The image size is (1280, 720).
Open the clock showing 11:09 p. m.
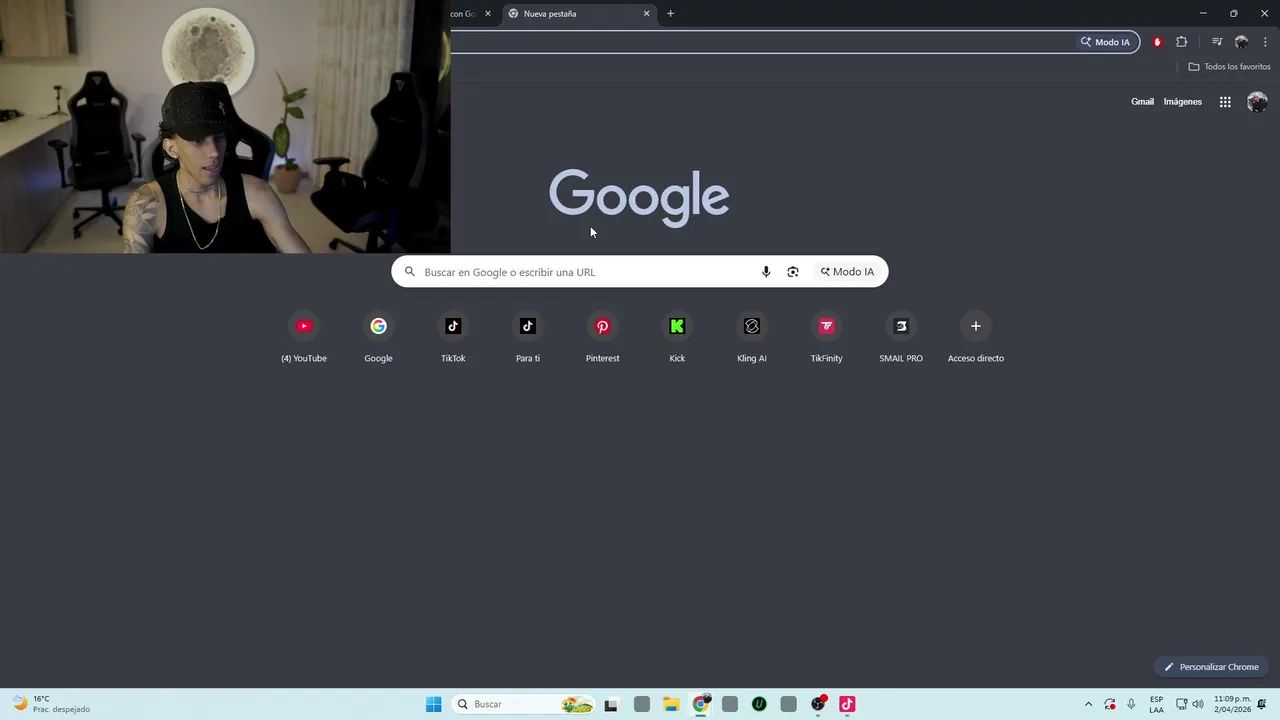1232,704
